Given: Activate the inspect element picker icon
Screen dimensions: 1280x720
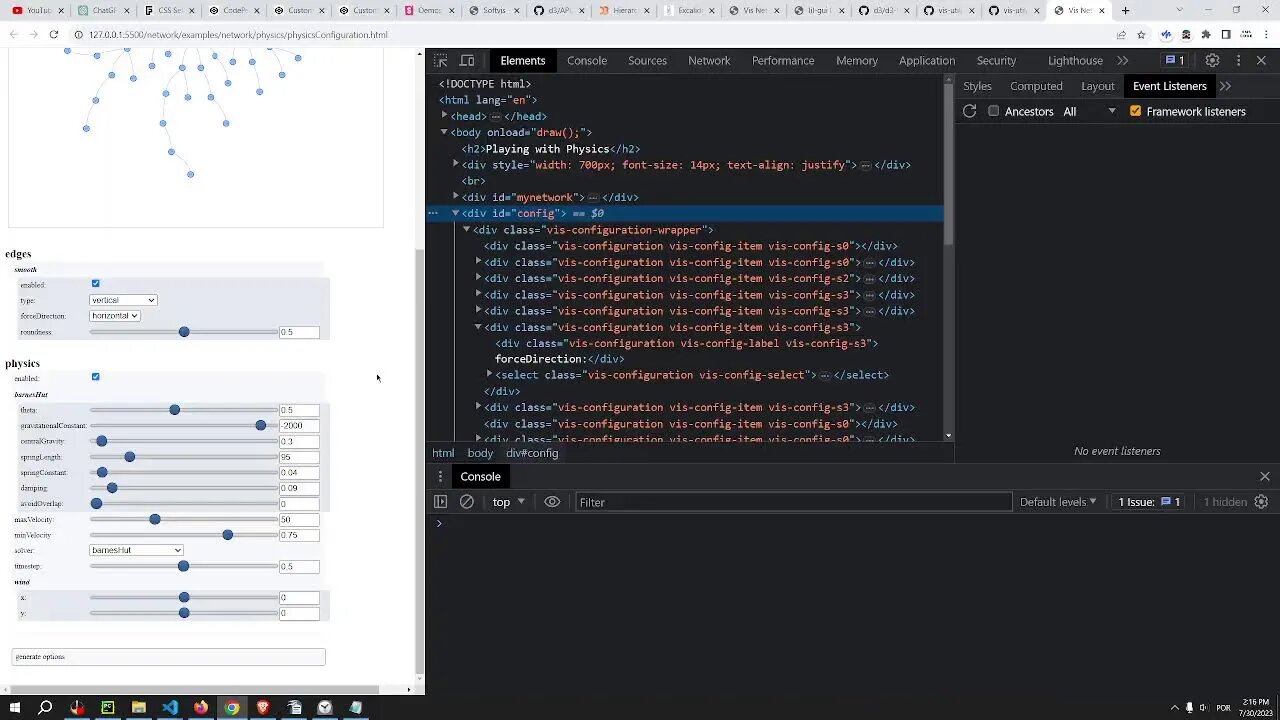Looking at the screenshot, I should (x=441, y=60).
